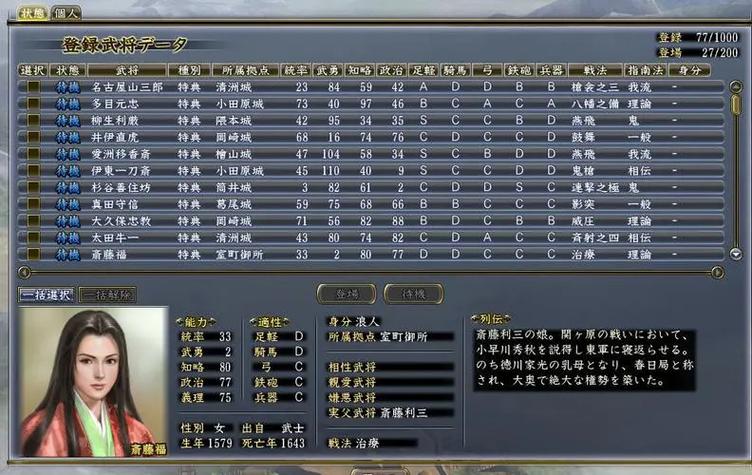The image size is (752, 475).
Task: Click the horizontal scroll left arrow
Action: click(24, 273)
